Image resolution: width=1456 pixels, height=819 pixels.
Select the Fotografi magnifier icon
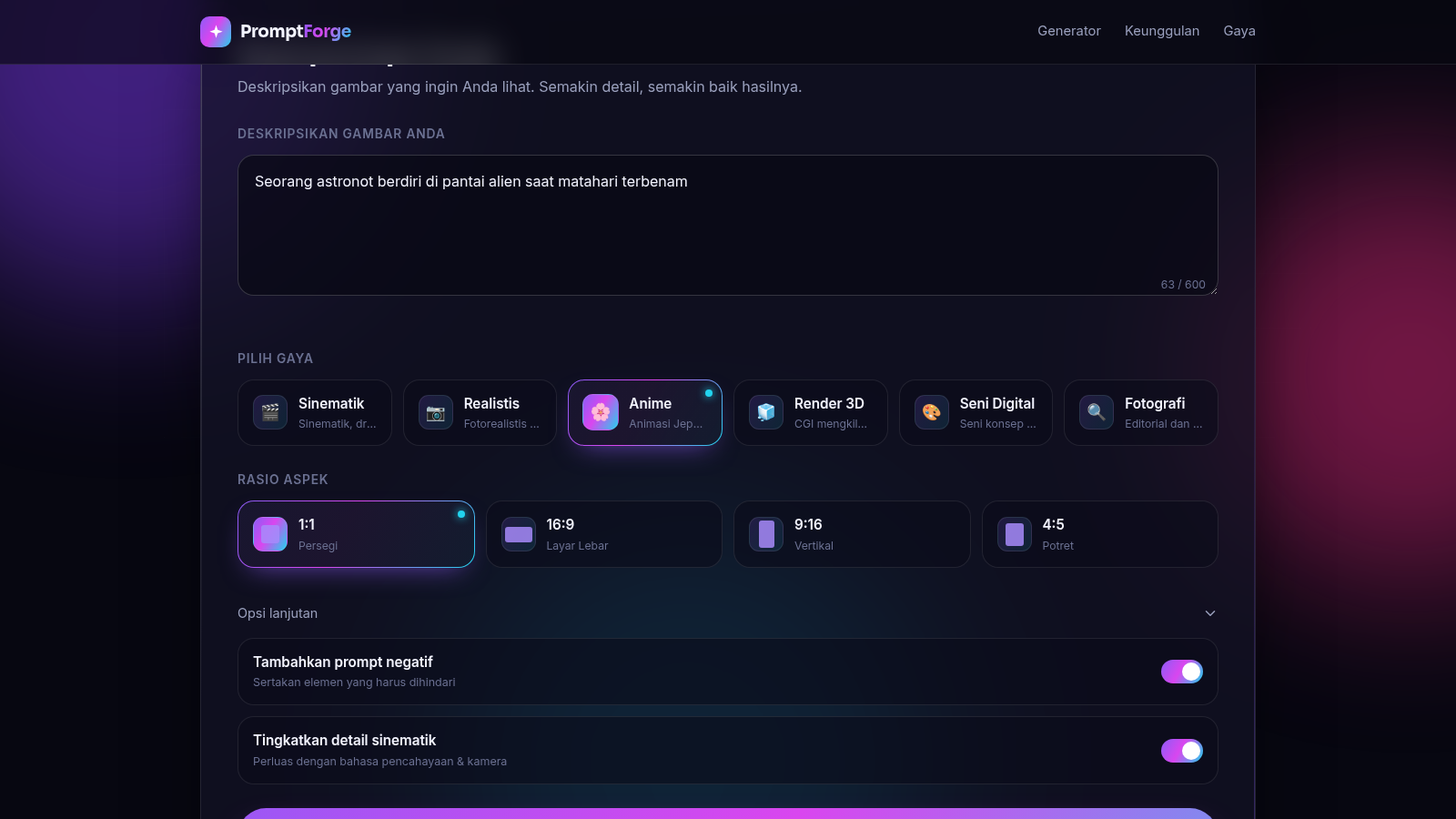click(x=1097, y=412)
